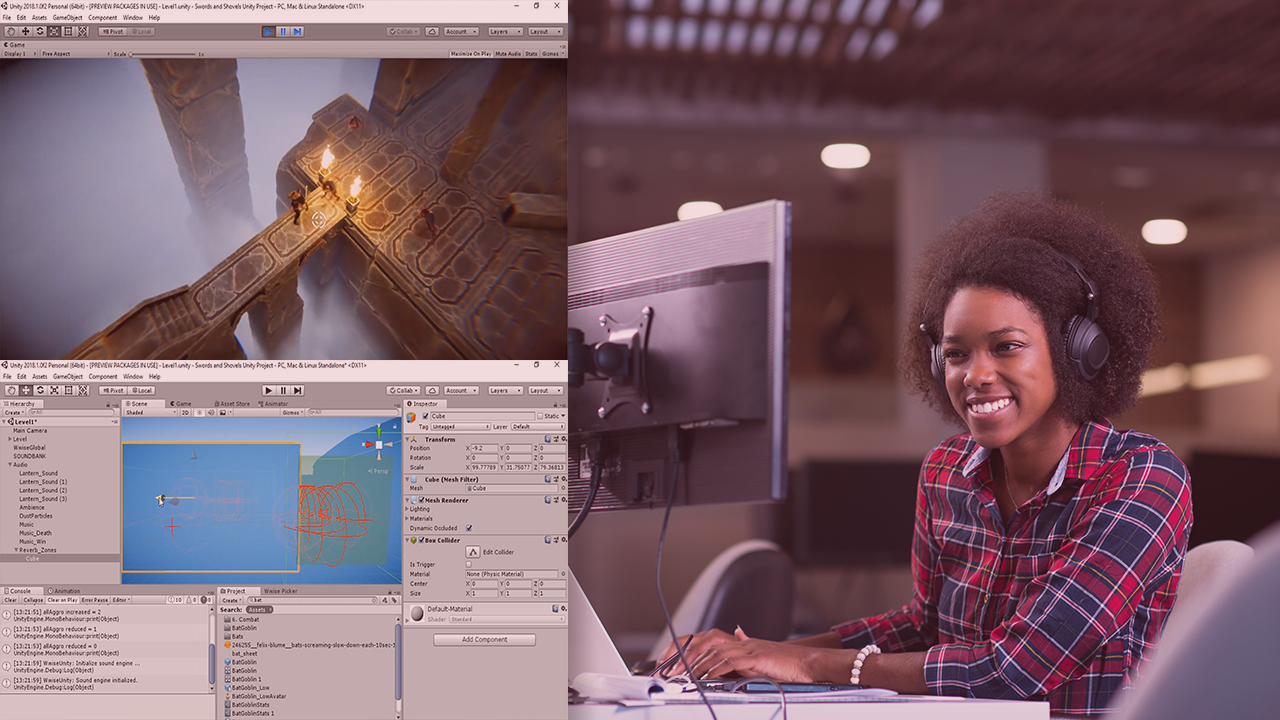Tick the Static checkbox in Inspector
The image size is (1280, 720).
pyautogui.click(x=540, y=416)
